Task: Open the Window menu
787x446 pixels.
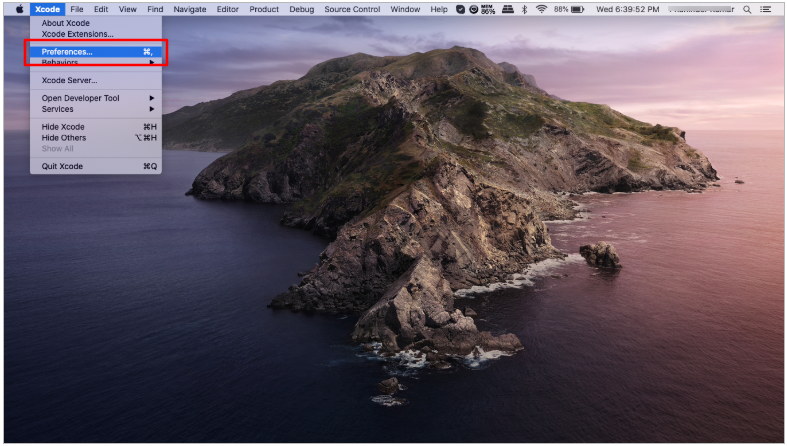Action: [405, 9]
